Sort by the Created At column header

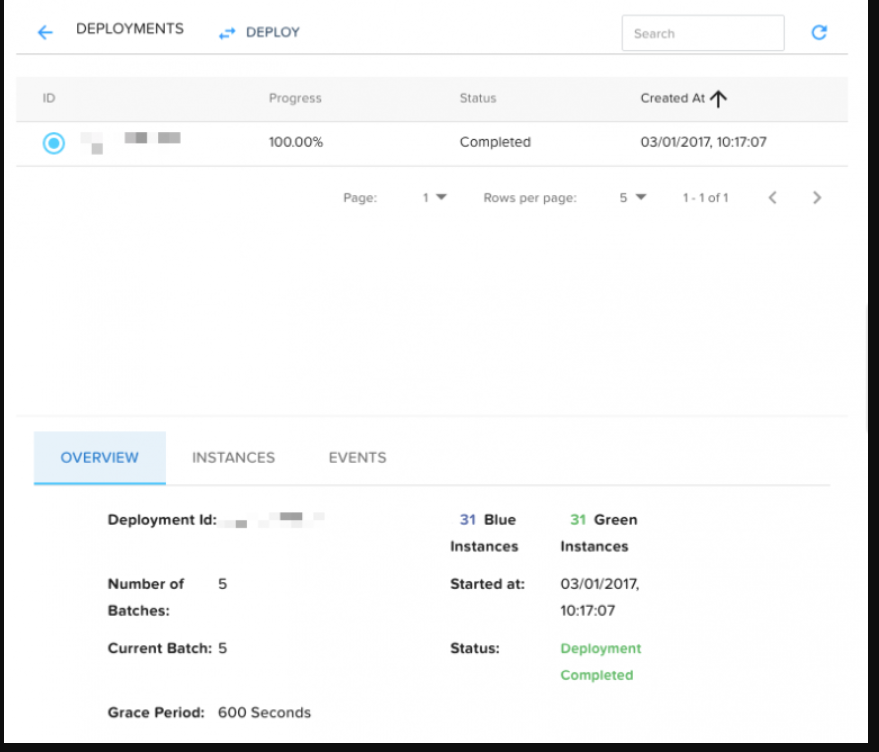[672, 98]
